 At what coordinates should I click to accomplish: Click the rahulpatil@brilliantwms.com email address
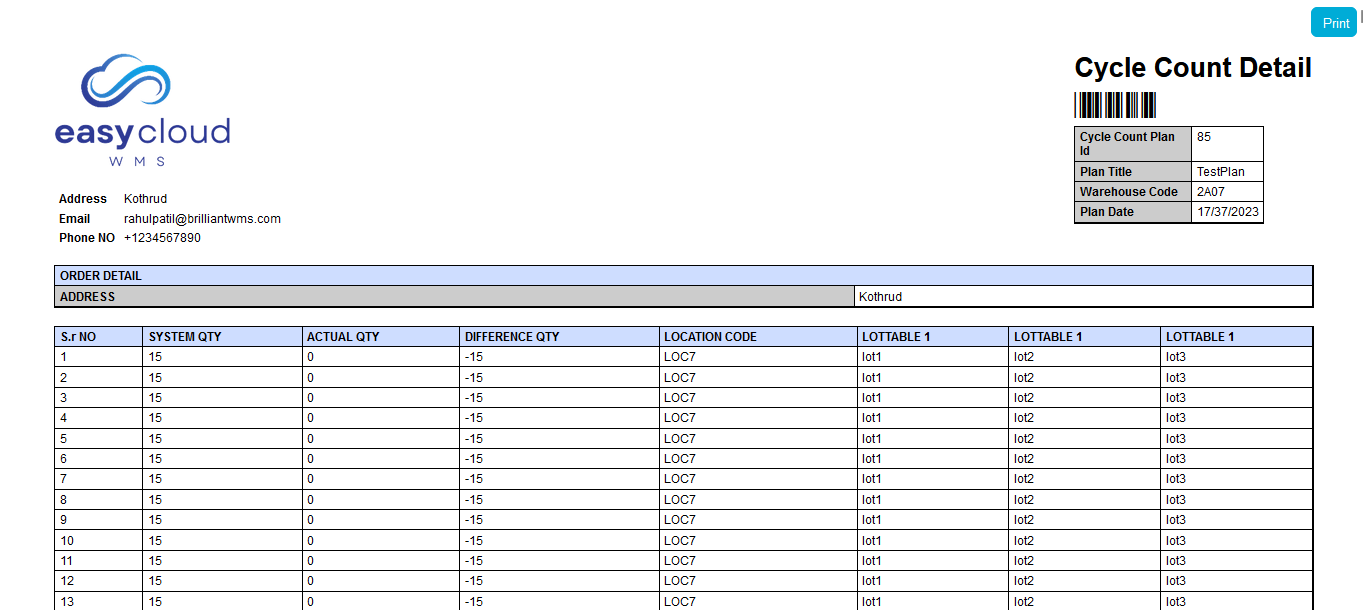point(202,219)
